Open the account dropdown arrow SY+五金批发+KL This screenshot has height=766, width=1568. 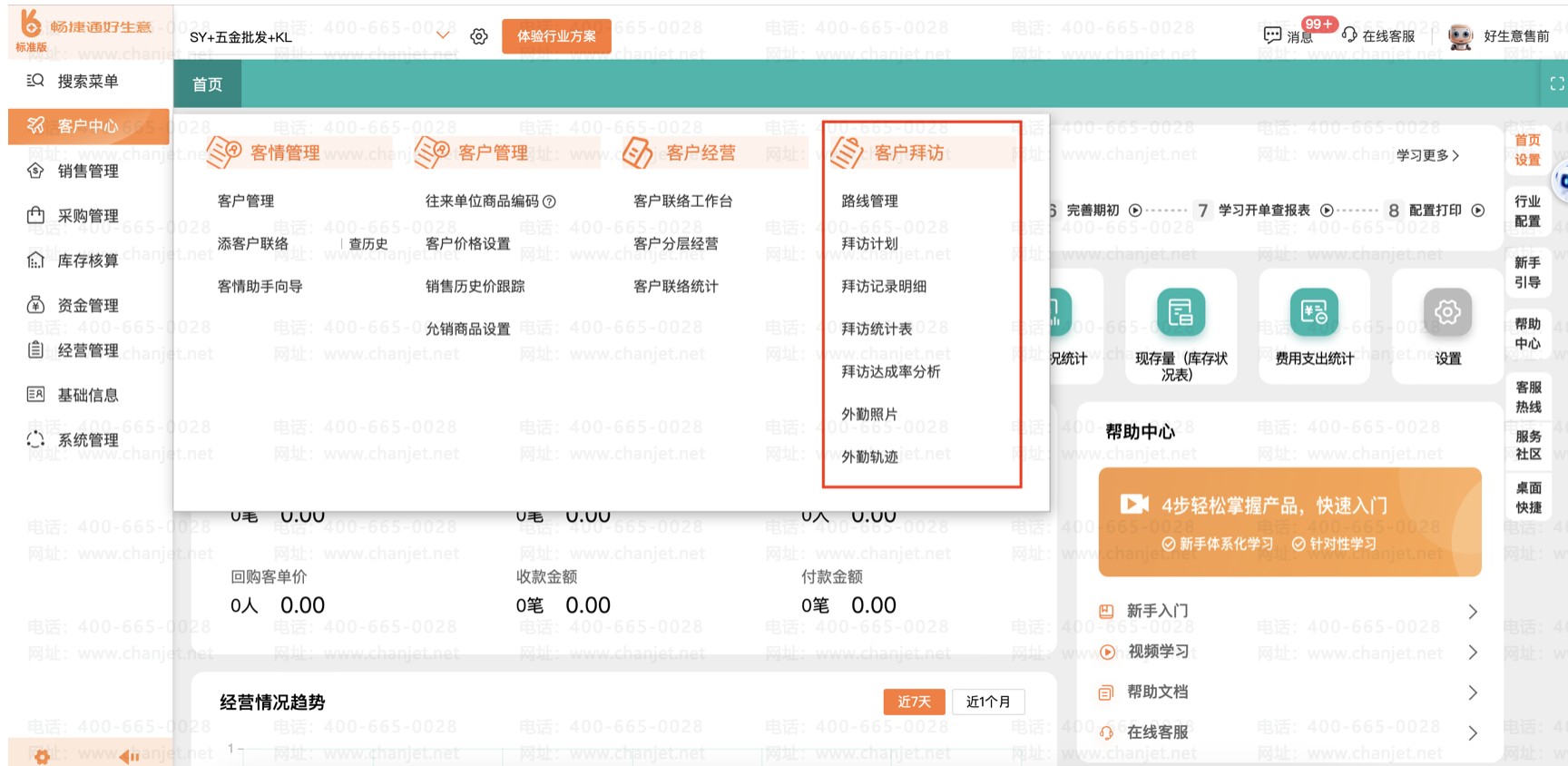click(443, 36)
